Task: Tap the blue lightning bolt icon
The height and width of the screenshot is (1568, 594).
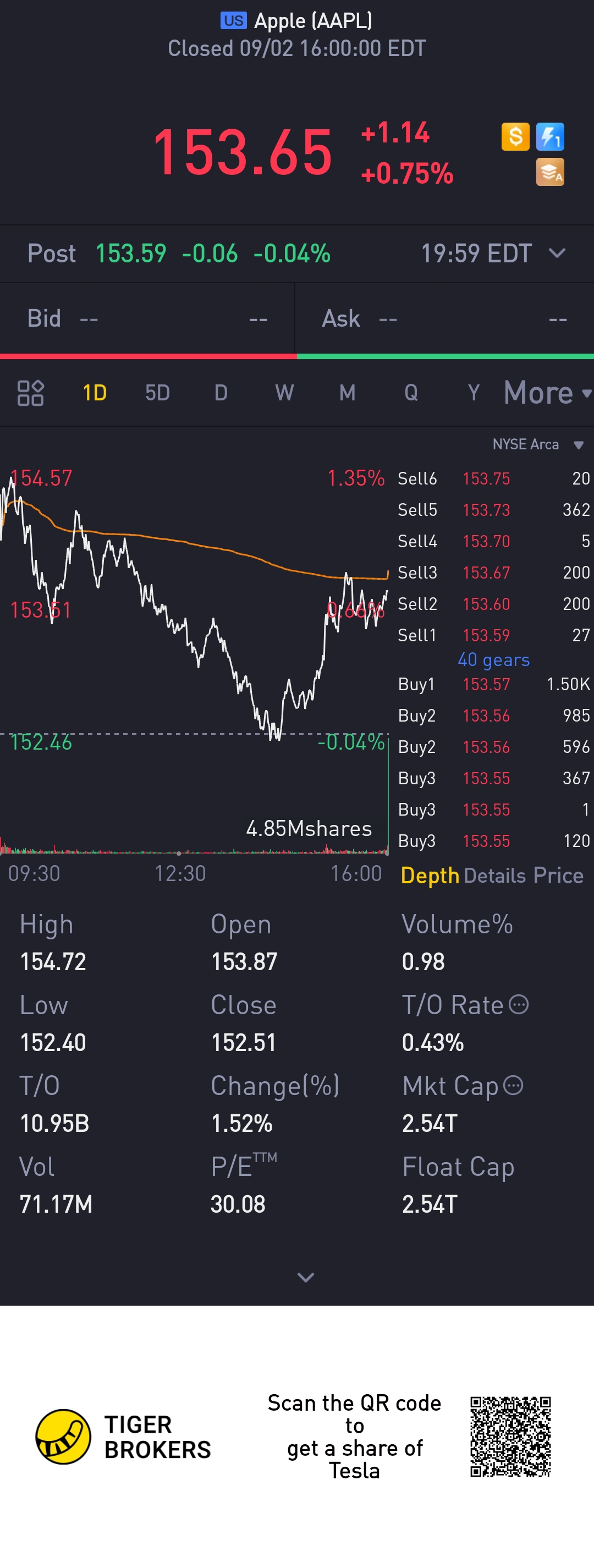Action: (550, 136)
